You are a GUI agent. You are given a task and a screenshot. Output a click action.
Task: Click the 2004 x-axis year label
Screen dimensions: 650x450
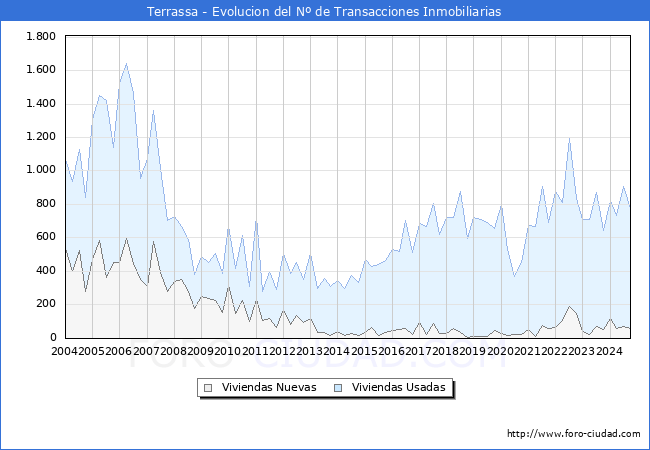pos(64,351)
